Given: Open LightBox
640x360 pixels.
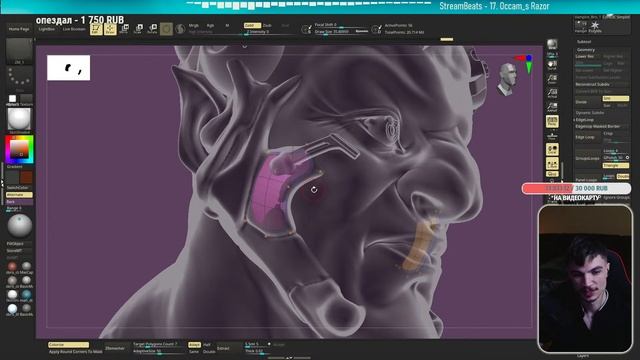Looking at the screenshot, I should (47, 29).
